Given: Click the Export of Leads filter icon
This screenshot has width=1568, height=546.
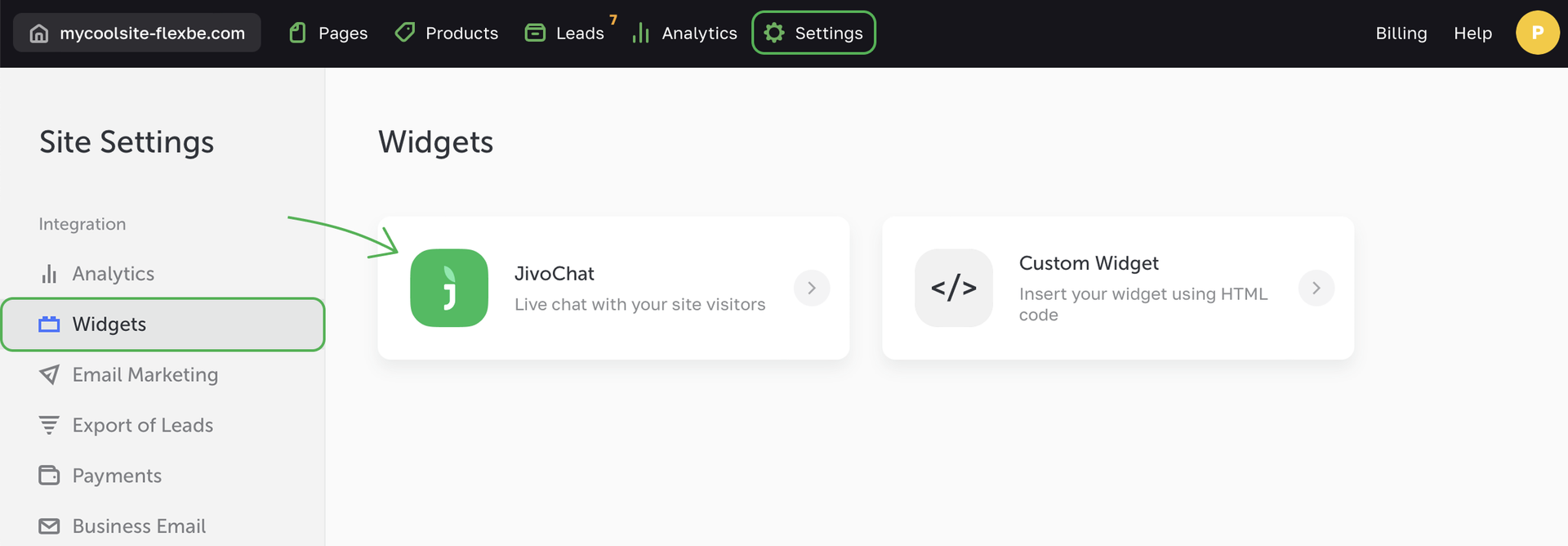Looking at the screenshot, I should [x=49, y=425].
